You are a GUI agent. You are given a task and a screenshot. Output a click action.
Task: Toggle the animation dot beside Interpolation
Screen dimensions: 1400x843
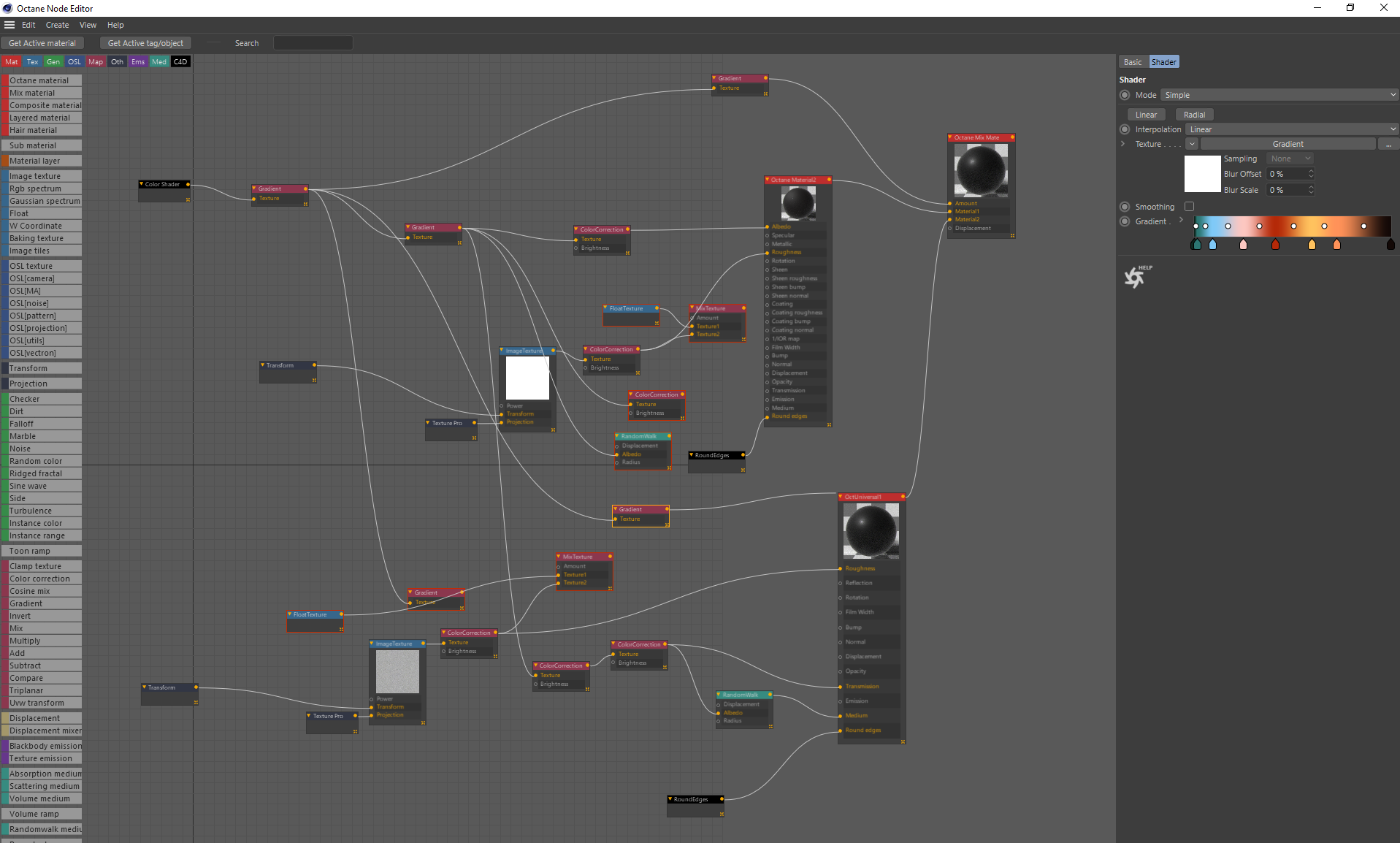point(1125,129)
